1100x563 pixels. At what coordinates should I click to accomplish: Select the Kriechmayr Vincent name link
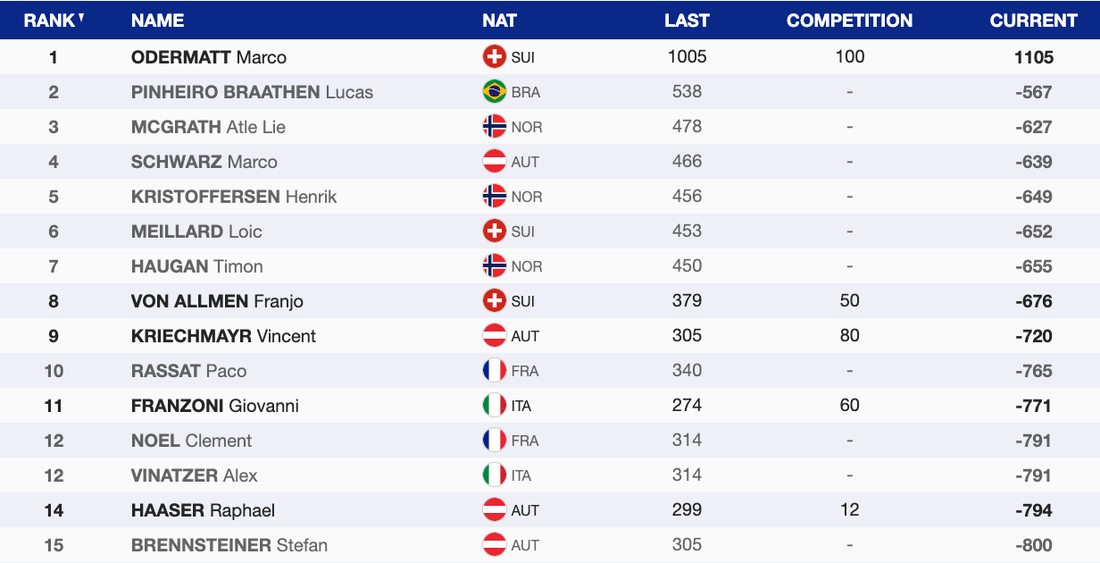(223, 336)
